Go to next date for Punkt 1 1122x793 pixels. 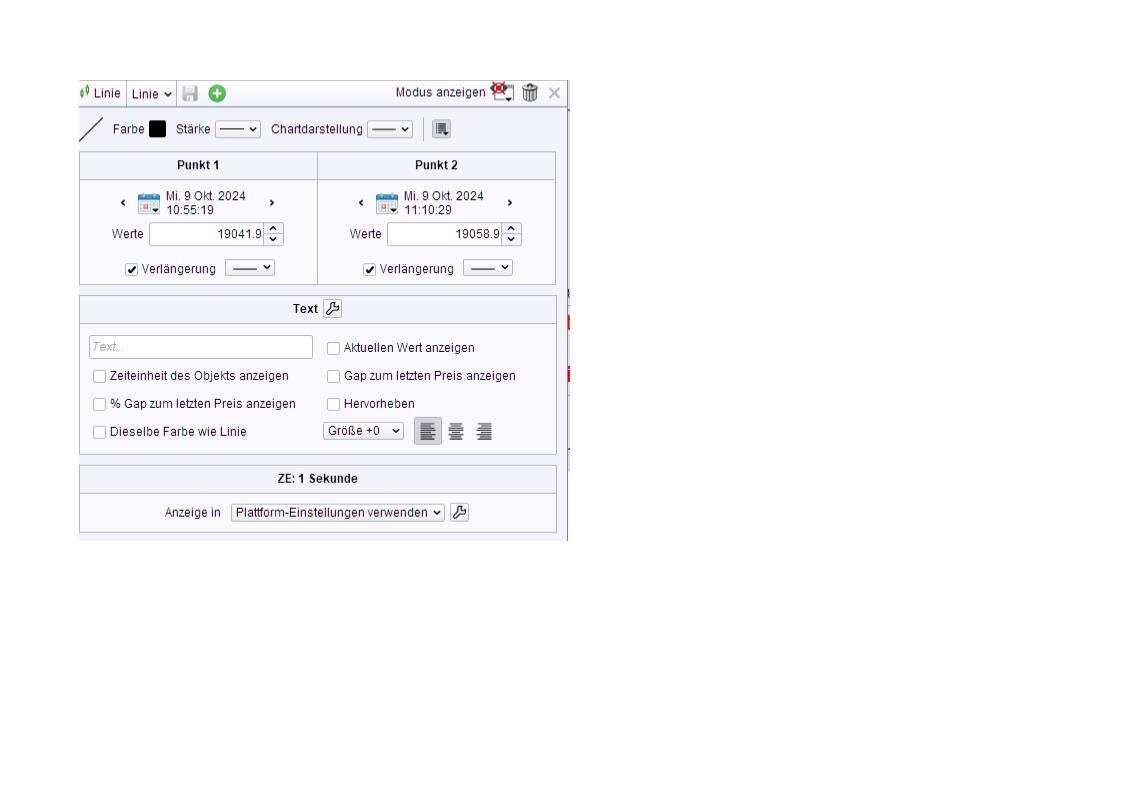pos(272,203)
